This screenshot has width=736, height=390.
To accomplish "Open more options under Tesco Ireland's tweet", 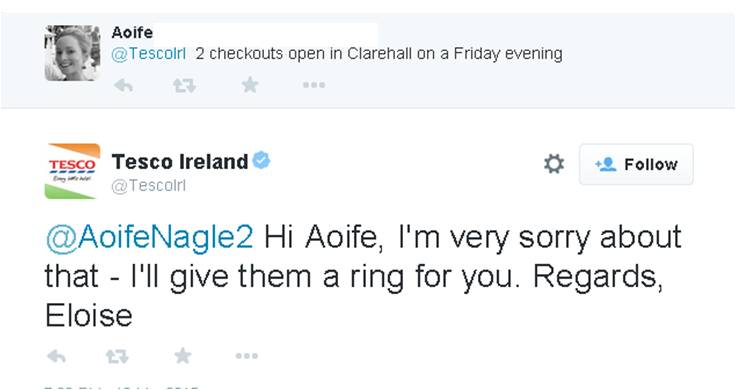I will [x=246, y=356].
